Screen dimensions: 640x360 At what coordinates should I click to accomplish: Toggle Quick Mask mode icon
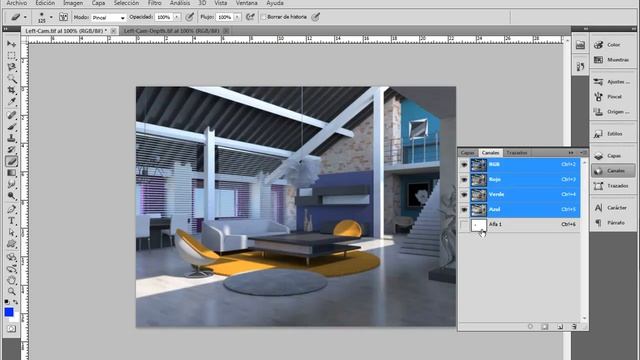click(11, 329)
